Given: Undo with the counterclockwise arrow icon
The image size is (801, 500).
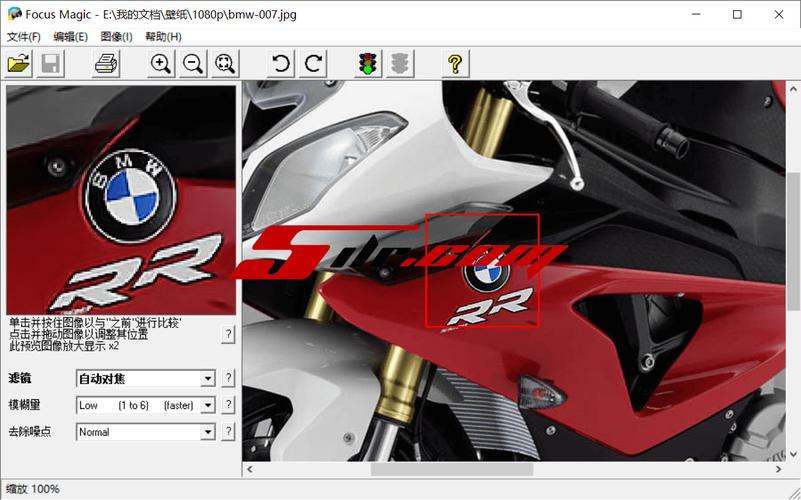Looking at the screenshot, I should (280, 64).
